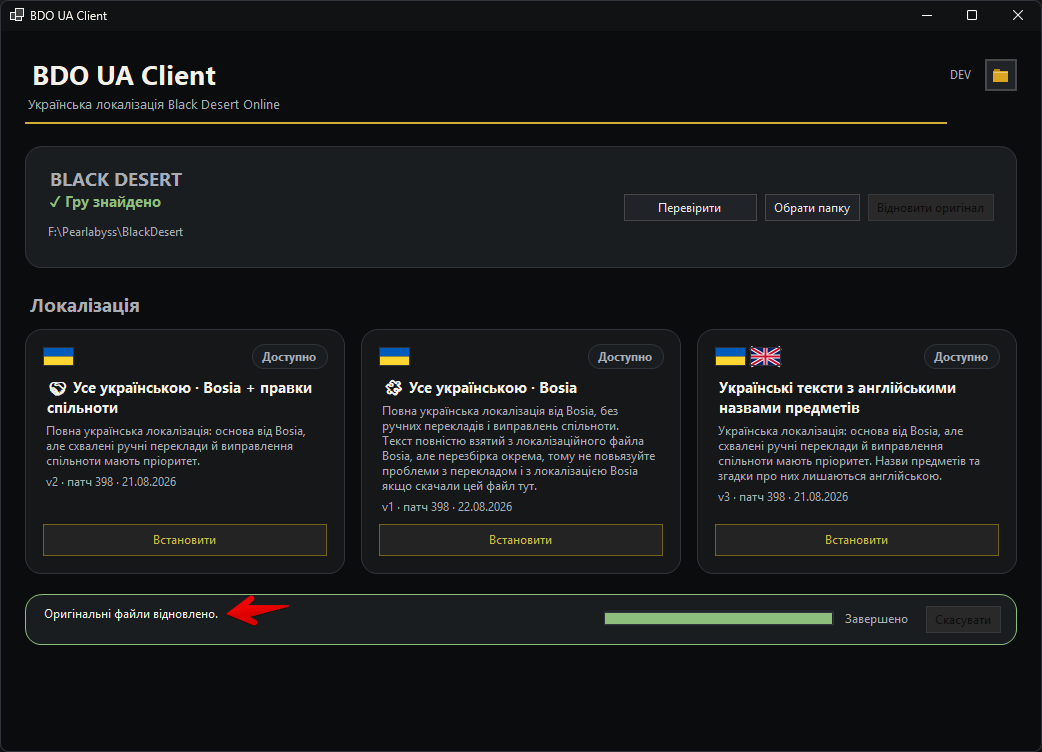Click the Ukrainian flag on the community edits card
The image size is (1042, 752).
58,356
